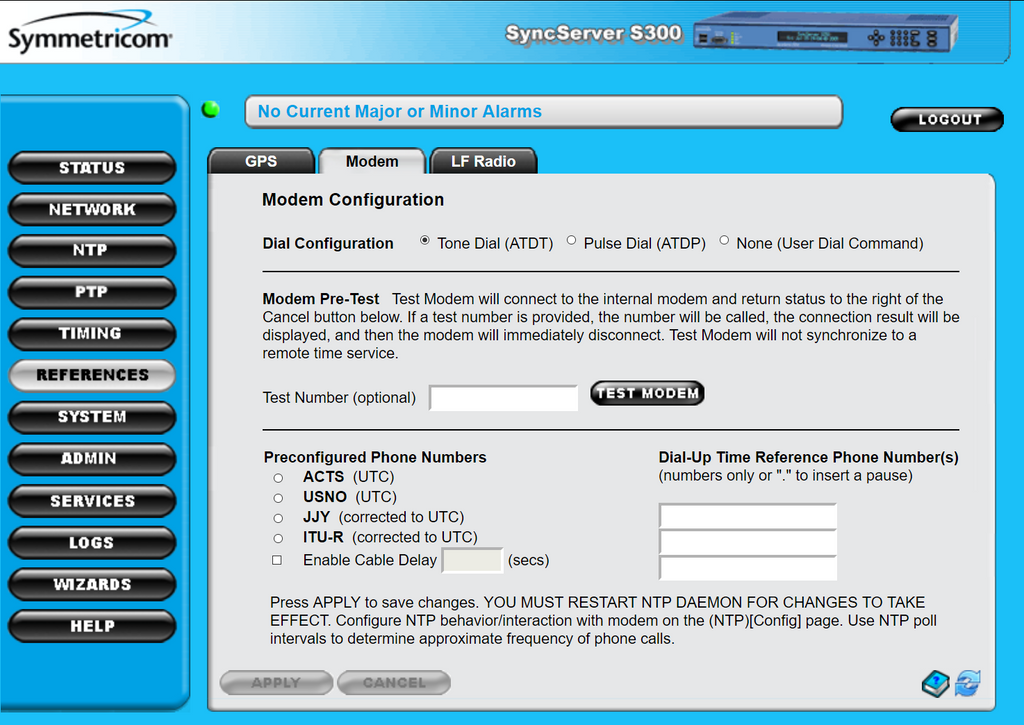Click the SyncServer S300 device image
Viewport: 1024px width, 725px height.
(x=825, y=33)
